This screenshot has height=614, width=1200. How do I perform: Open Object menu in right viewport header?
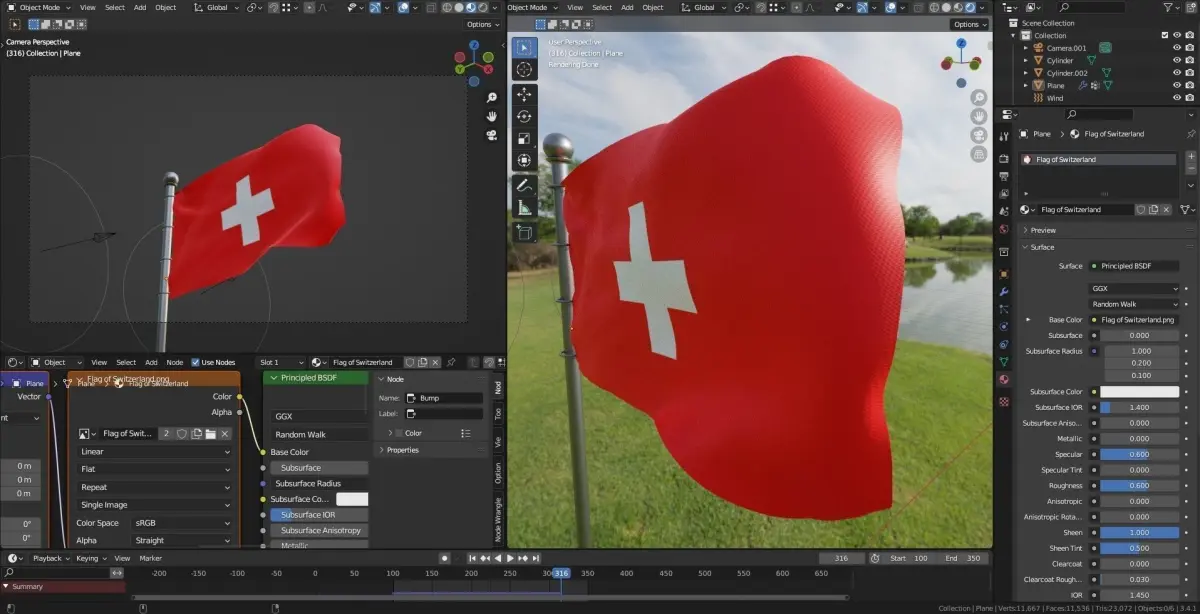pos(653,7)
